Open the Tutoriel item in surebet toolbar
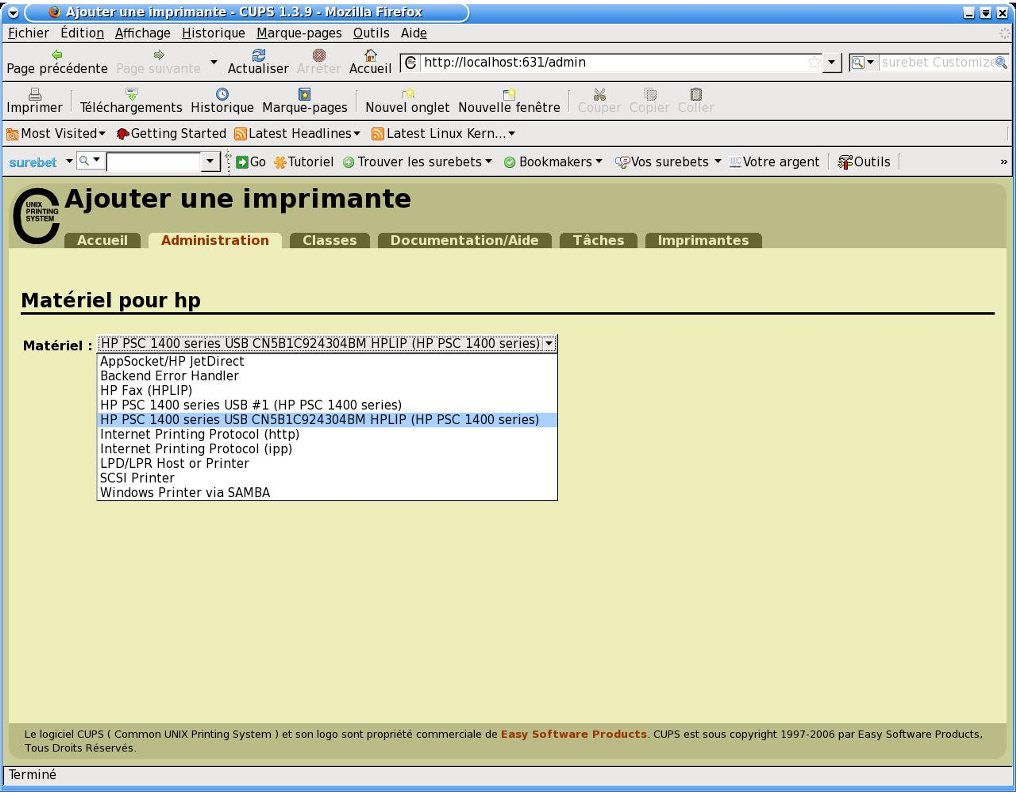Screen dimensions: 1019x792 (x=303, y=162)
